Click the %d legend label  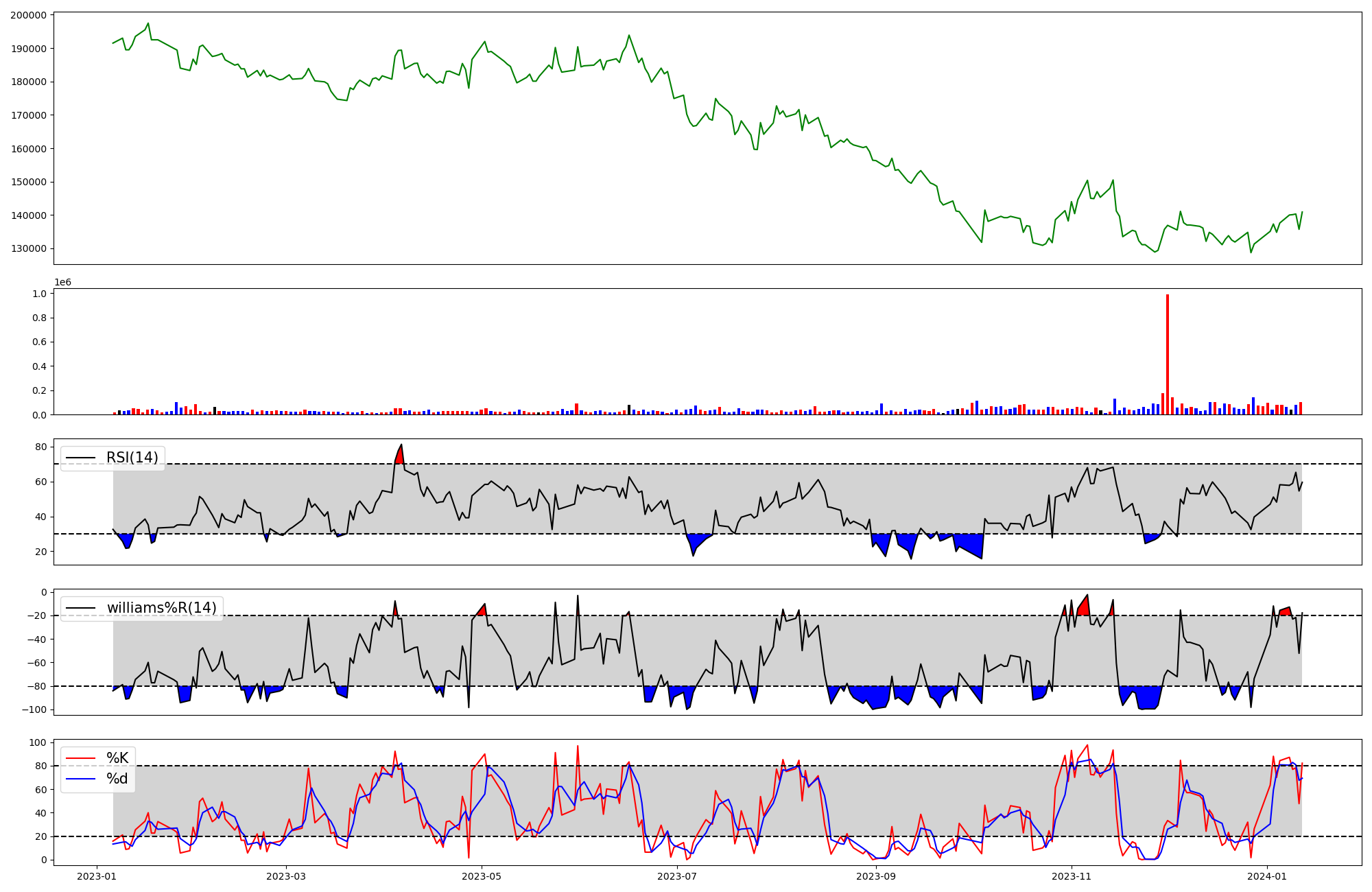117,779
